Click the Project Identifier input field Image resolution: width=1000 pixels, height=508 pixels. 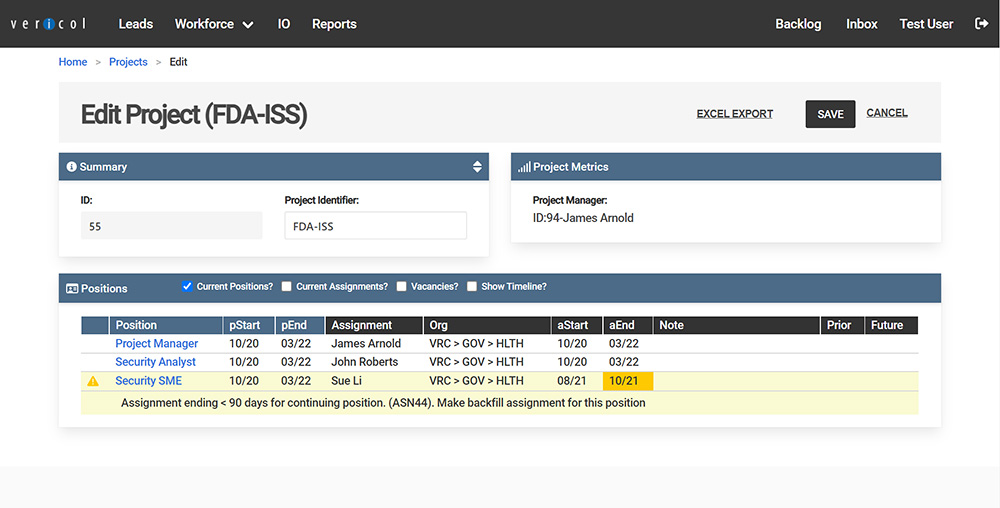coord(375,226)
